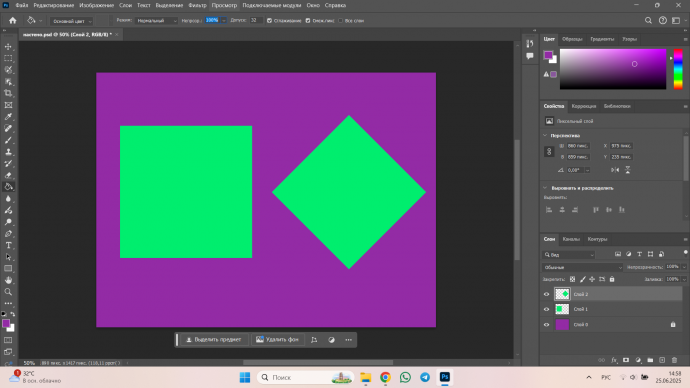690x388 pixels.
Task: Open the layer Заливка dropdown arrow
Action: tap(683, 279)
